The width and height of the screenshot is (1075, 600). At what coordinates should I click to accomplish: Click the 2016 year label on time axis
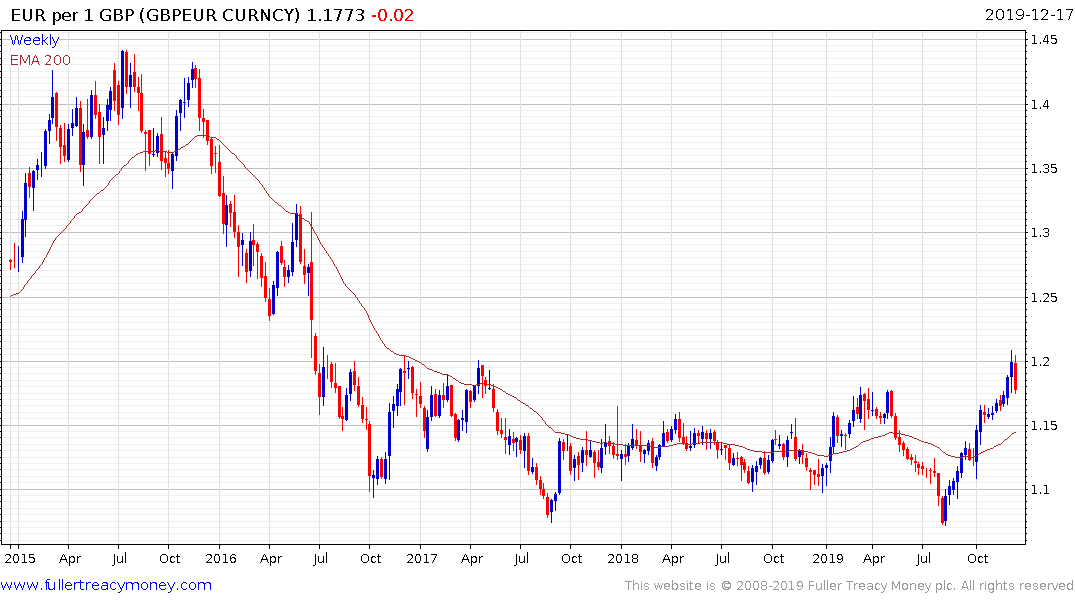pyautogui.click(x=221, y=558)
